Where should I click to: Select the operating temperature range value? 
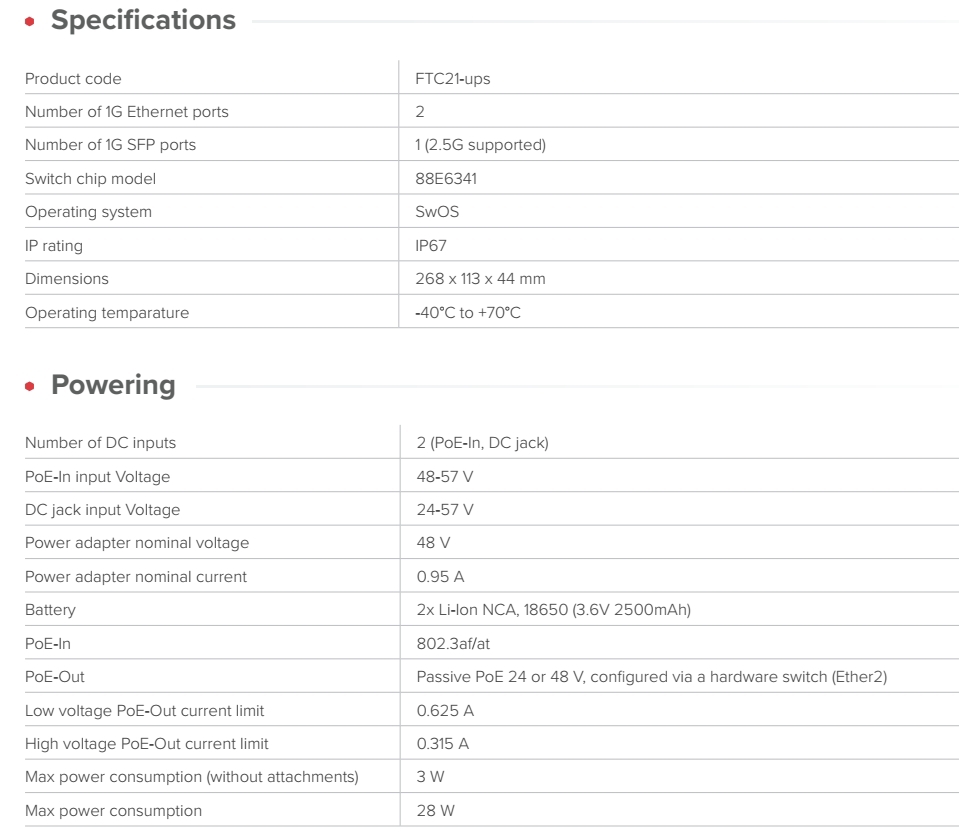coord(468,313)
